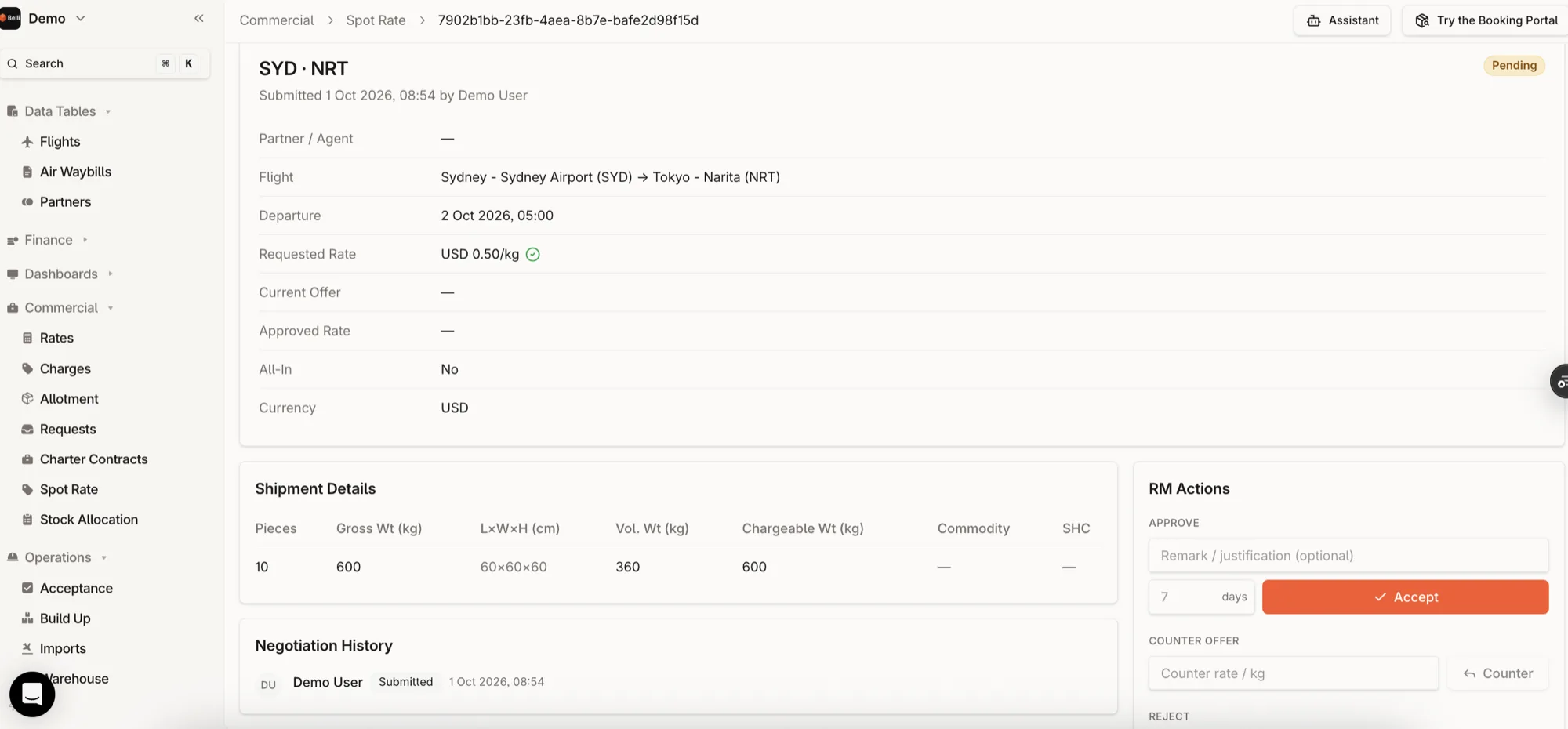Click the Remark / justification field
Screen dimensions: 1568x729
pyautogui.click(x=1348, y=556)
